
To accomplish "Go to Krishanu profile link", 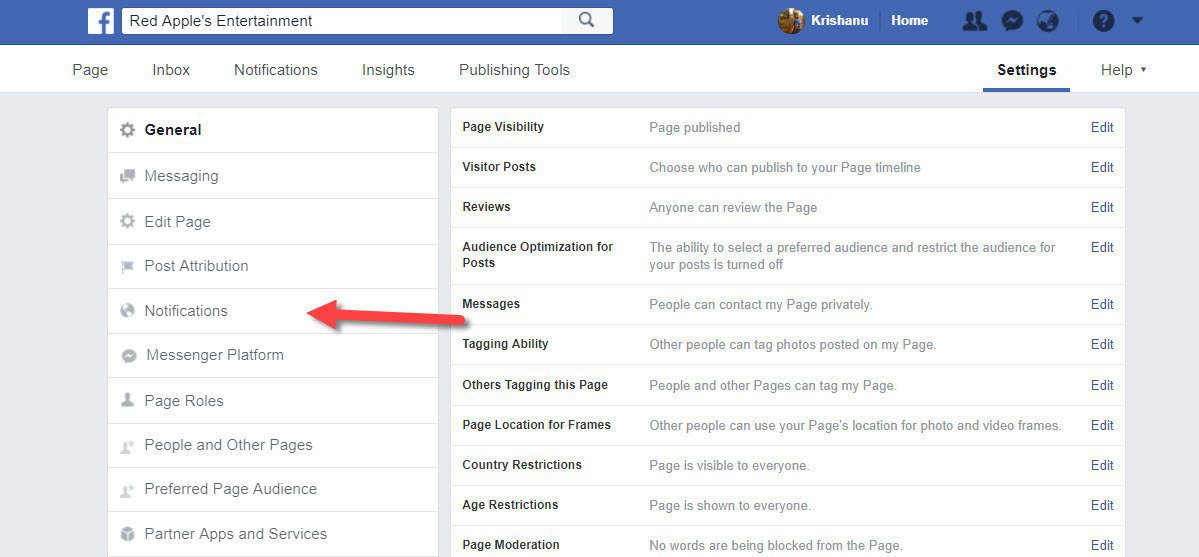I will pyautogui.click(x=839, y=21).
